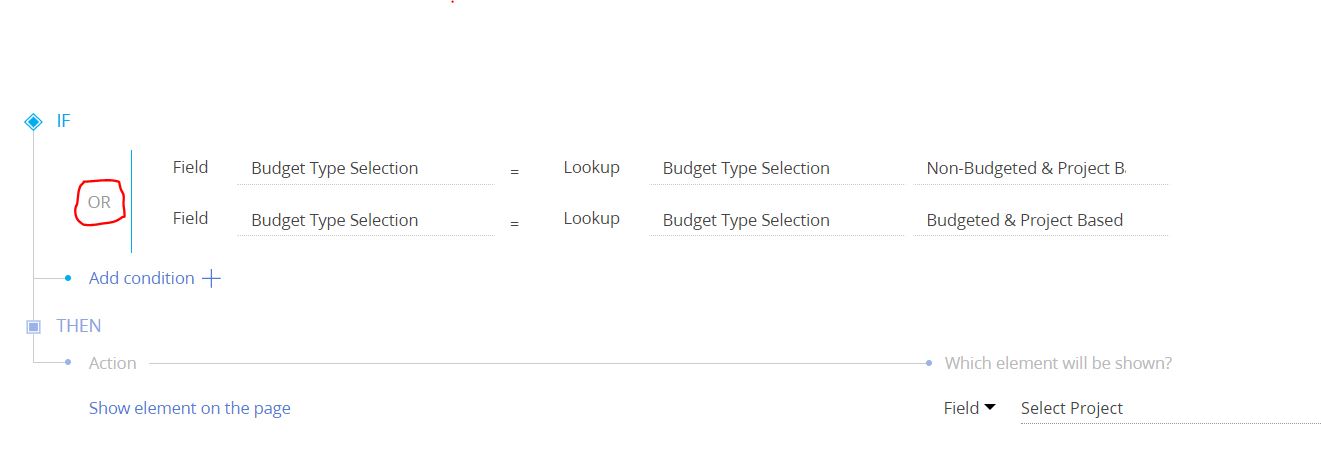Click first condition's Field label
Viewport: 1321px width, 476px height.
tap(190, 167)
